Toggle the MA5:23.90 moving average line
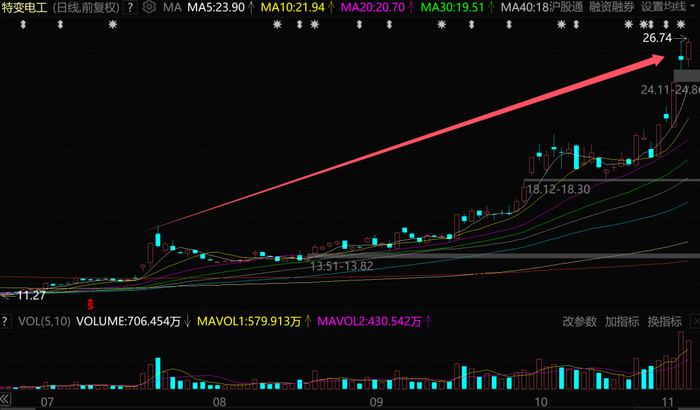 [x=216, y=7]
